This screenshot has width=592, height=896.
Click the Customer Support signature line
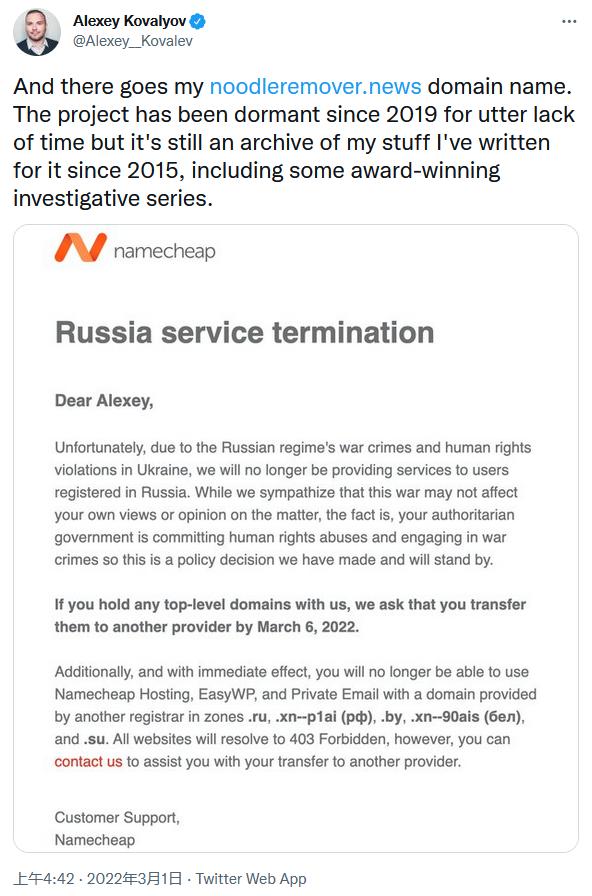(117, 818)
